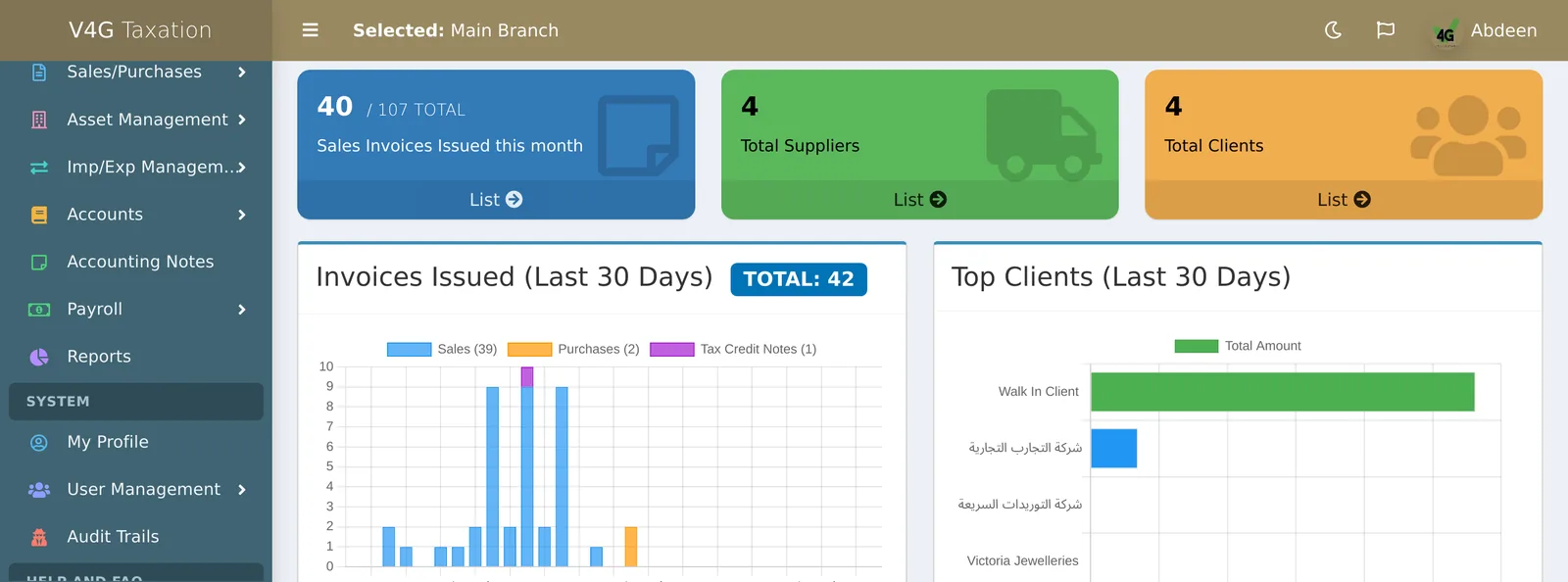Open the 4G user avatar
Image resolution: width=1568 pixels, height=582 pixels.
click(x=1445, y=32)
